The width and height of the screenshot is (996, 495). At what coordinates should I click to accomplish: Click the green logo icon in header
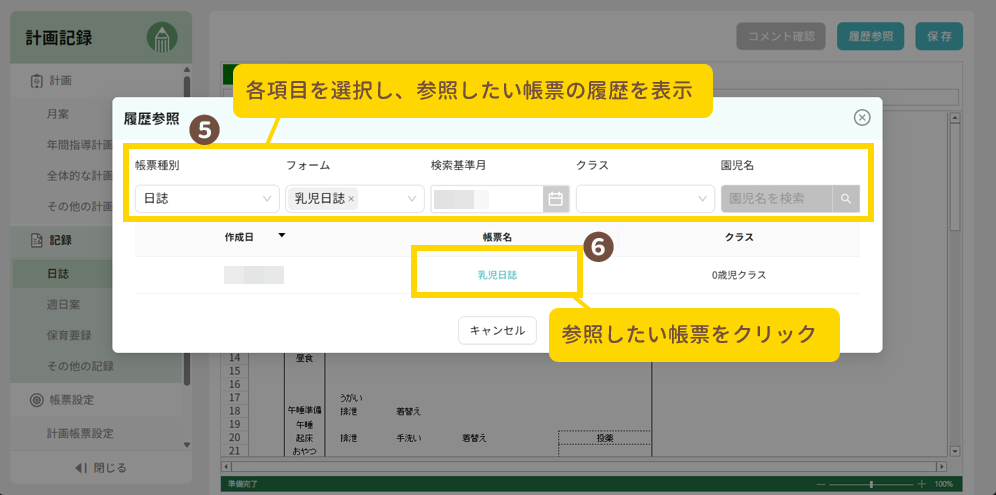pos(161,38)
